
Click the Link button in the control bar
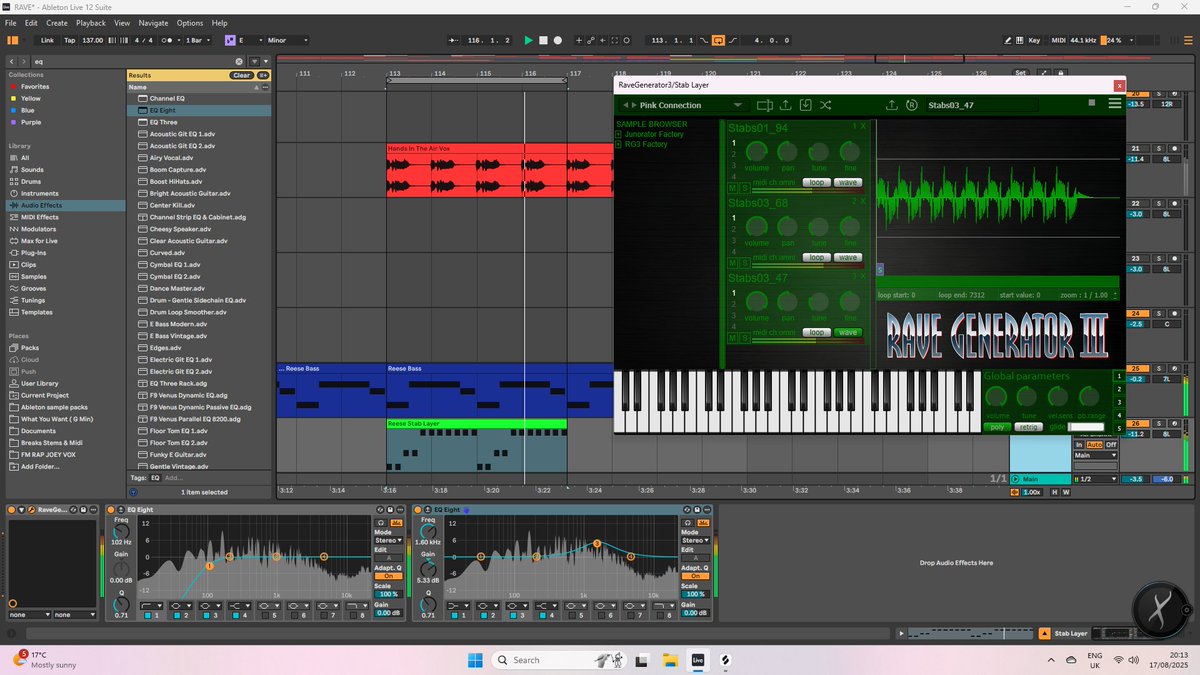(47, 40)
